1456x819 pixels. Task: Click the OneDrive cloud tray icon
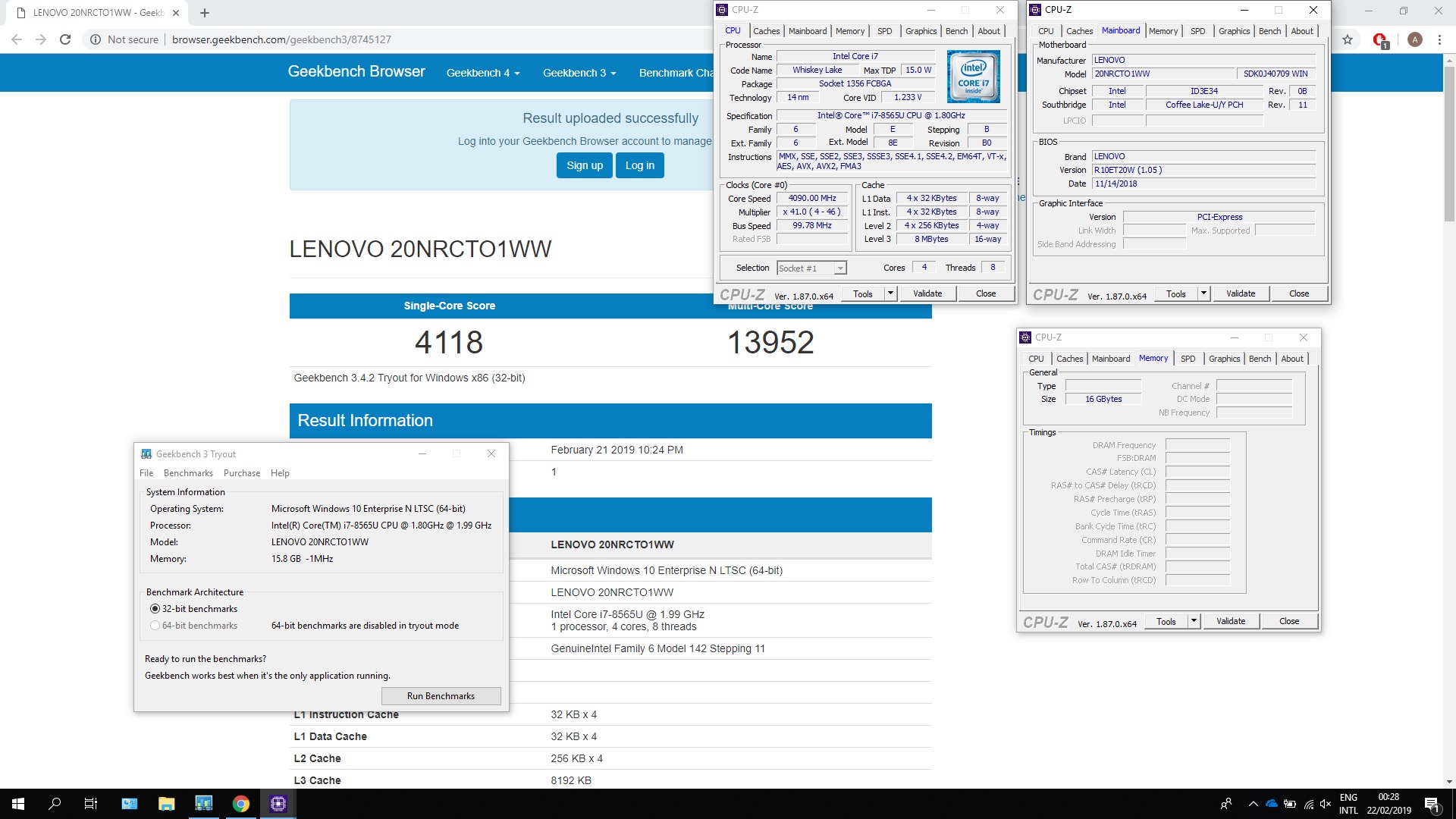[x=1272, y=804]
